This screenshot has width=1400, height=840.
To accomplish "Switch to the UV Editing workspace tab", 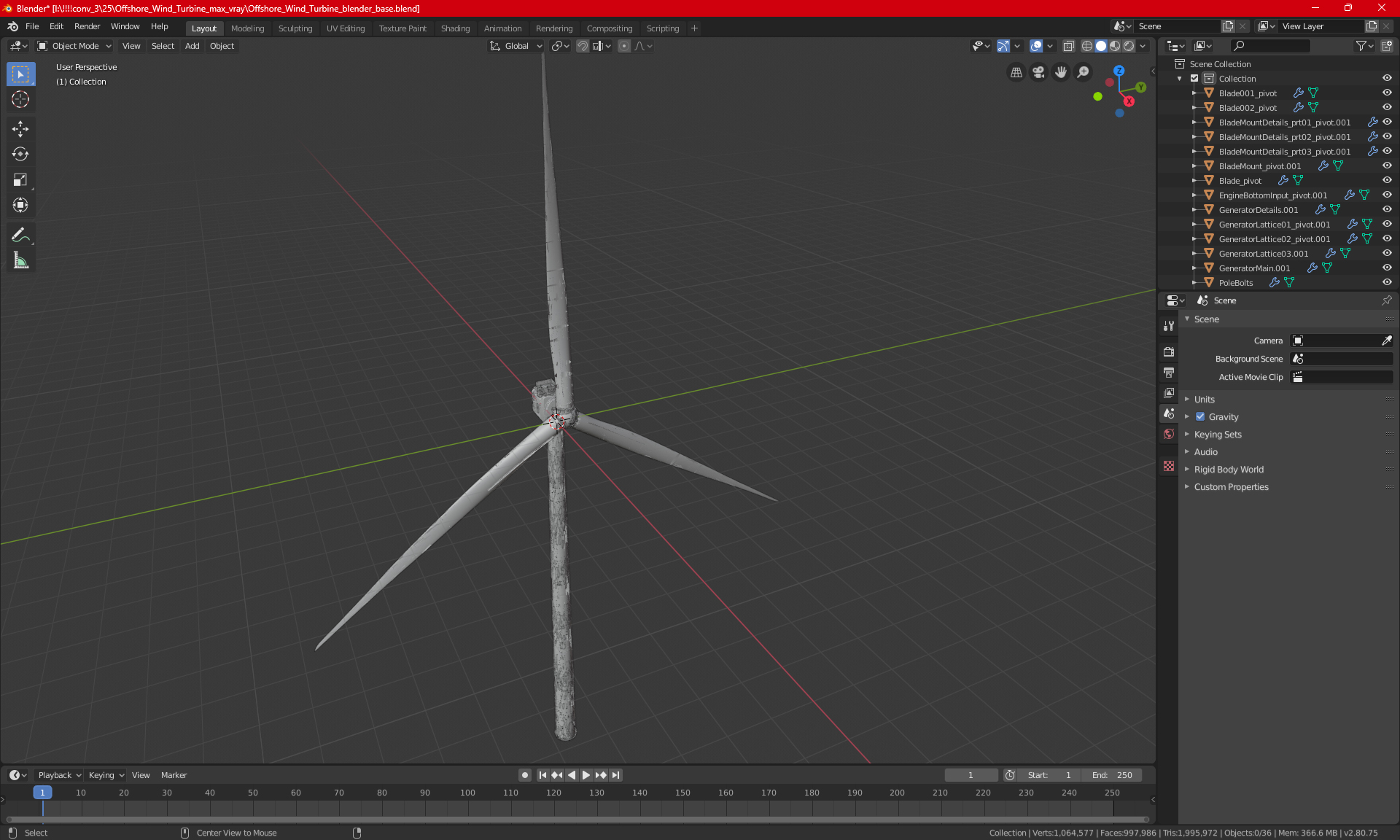I will click(x=346, y=28).
